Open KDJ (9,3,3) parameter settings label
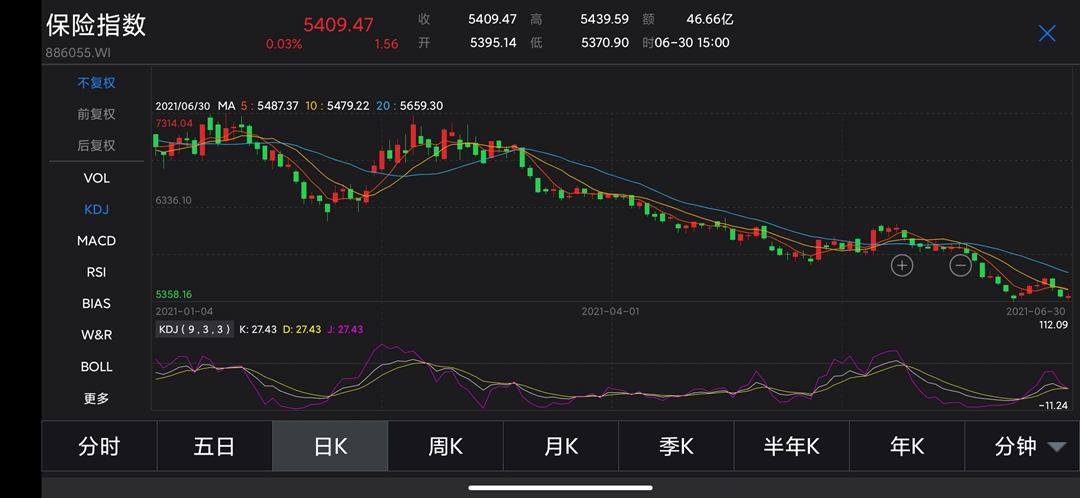This screenshot has height=498, width=1080. click(x=195, y=329)
